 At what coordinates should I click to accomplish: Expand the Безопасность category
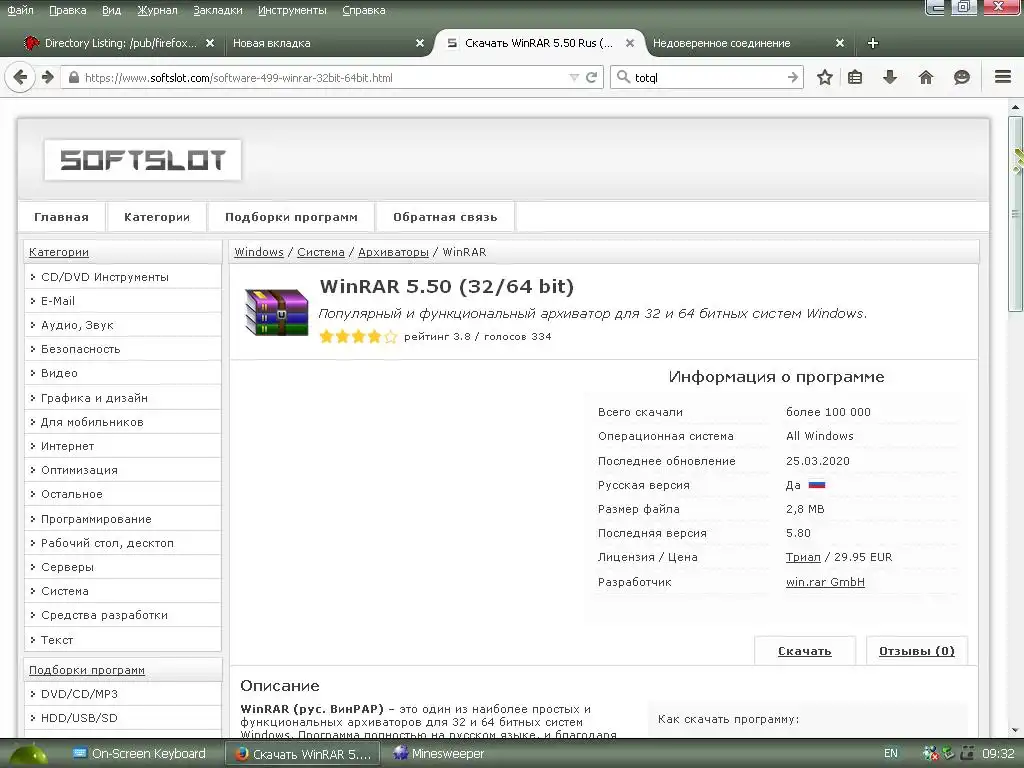(123, 349)
